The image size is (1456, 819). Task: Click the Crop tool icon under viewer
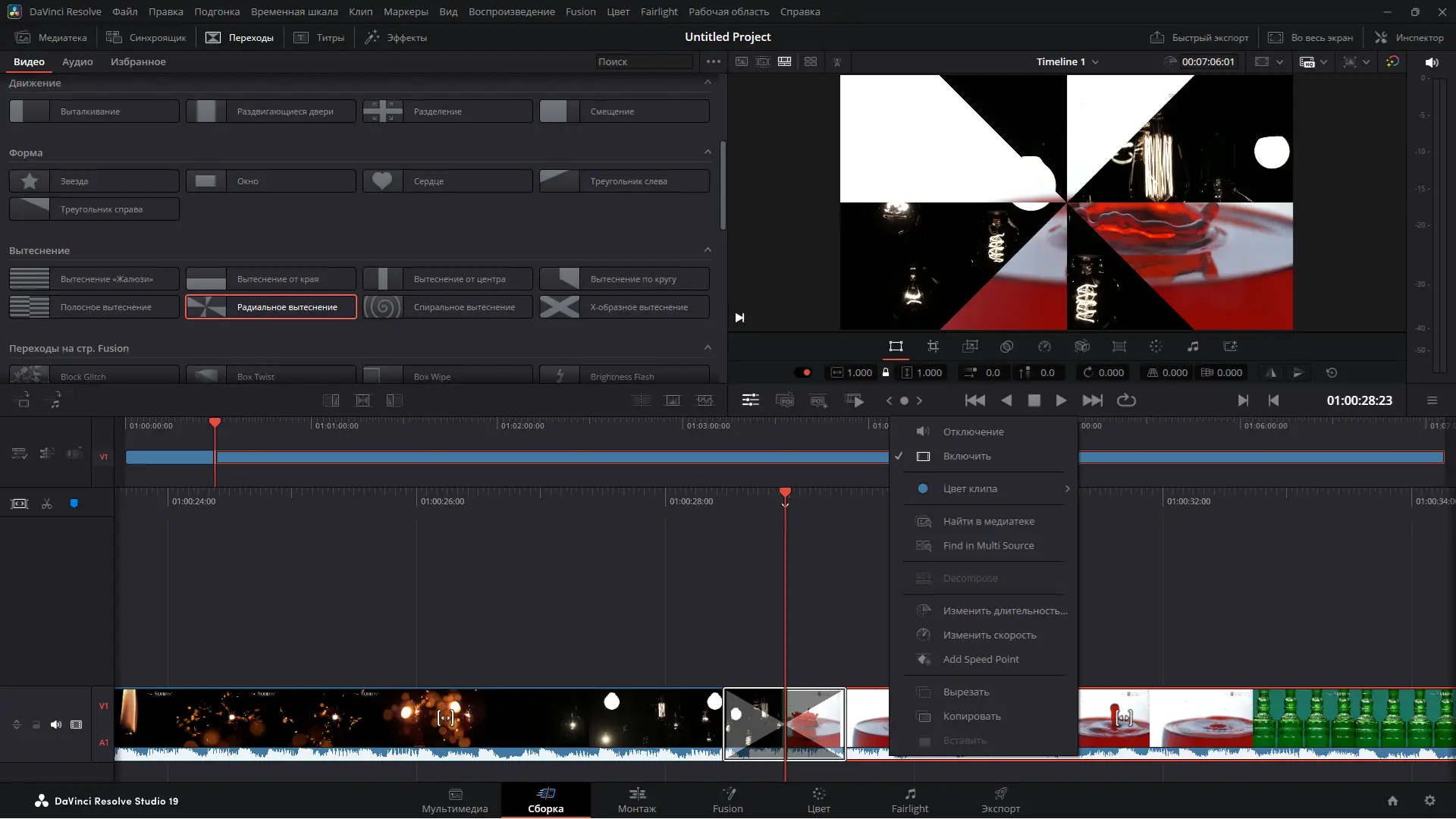coord(933,347)
